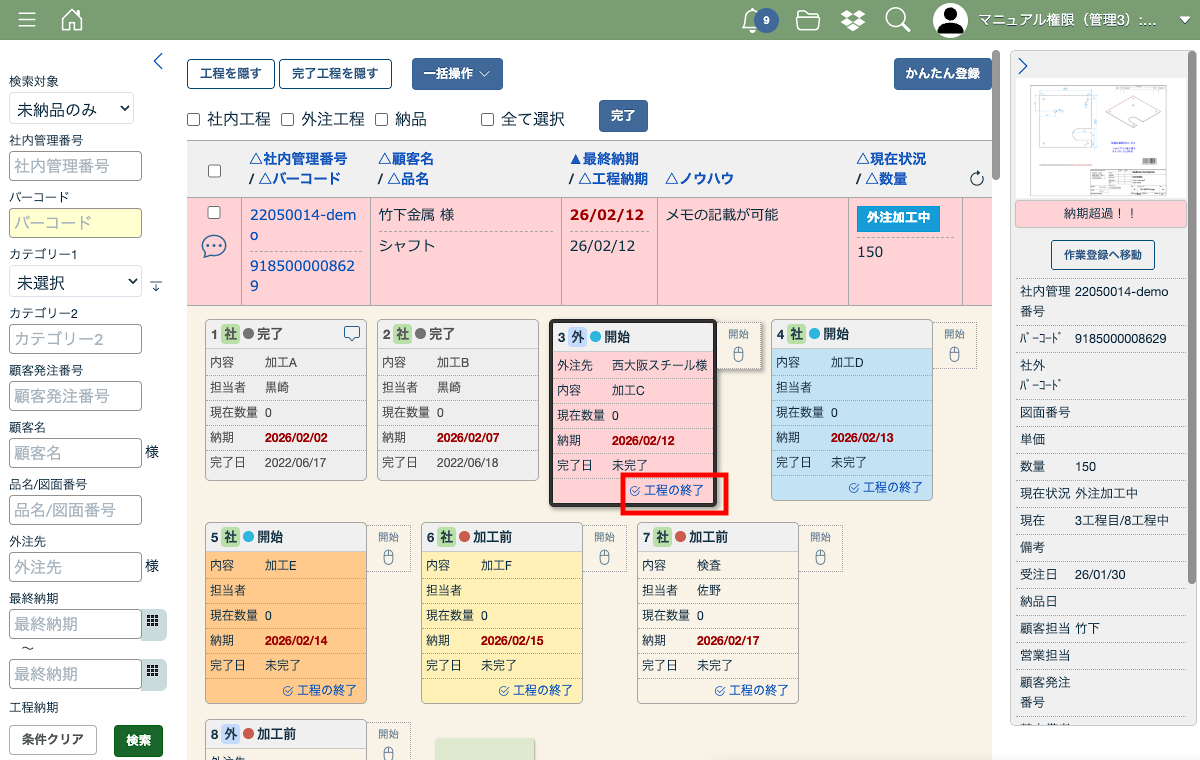Open the hamburger menu
1200x760 pixels.
point(27,20)
